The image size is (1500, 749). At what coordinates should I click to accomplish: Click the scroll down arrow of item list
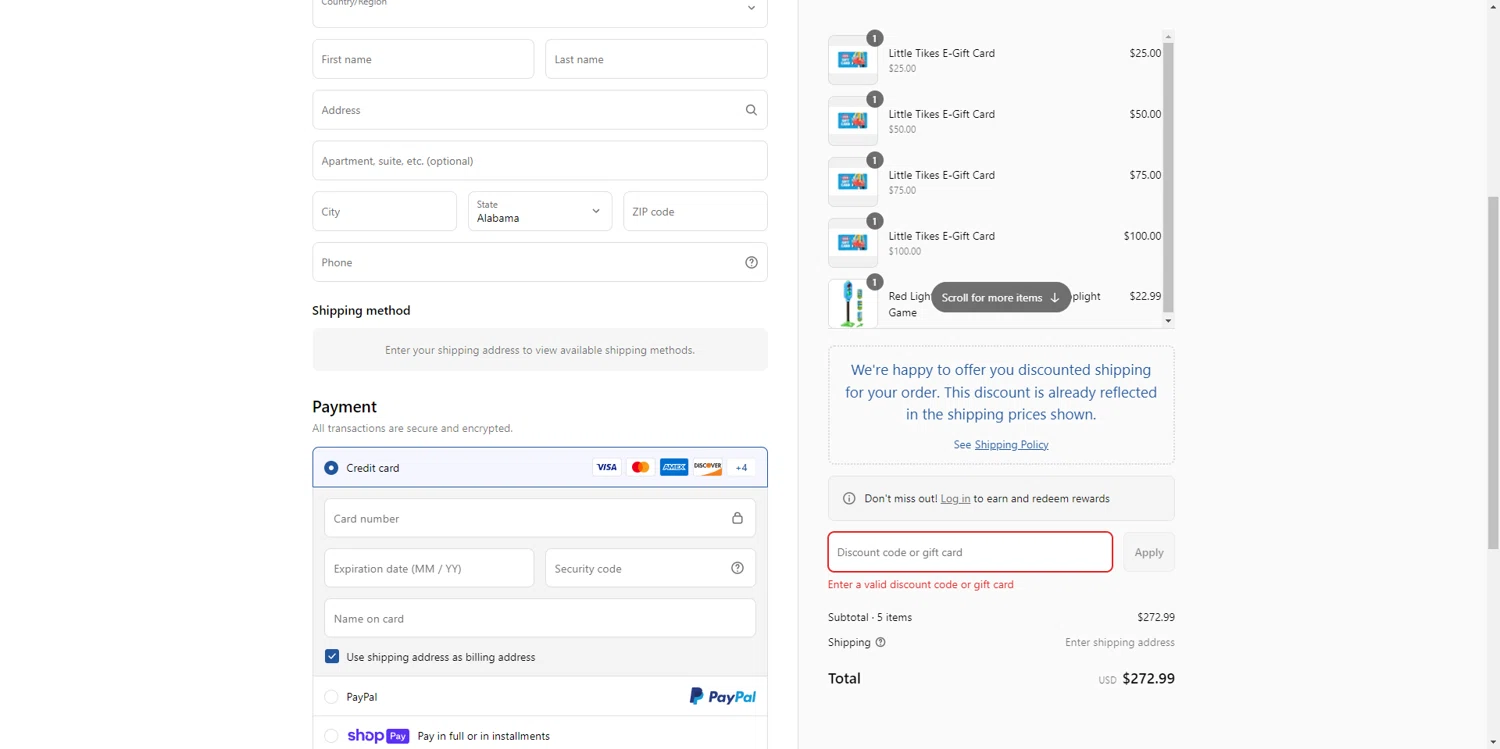tap(1168, 321)
